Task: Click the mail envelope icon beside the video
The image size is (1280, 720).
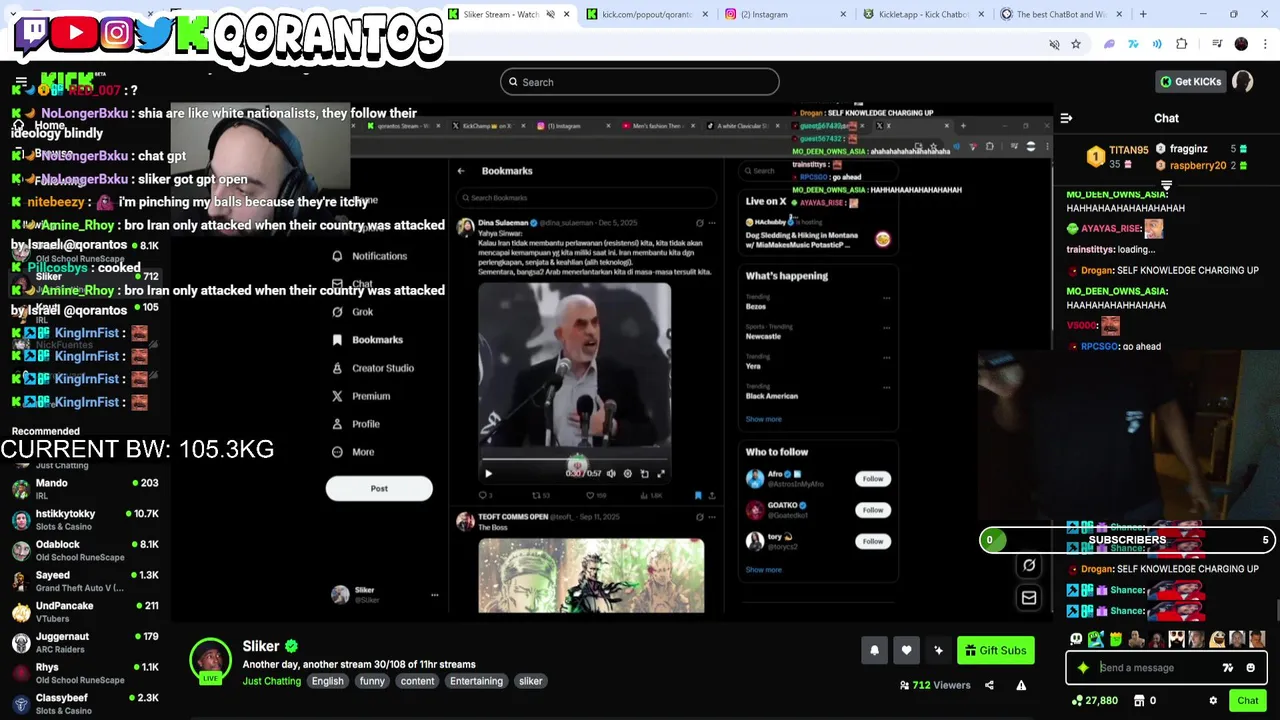Action: coord(1028,598)
